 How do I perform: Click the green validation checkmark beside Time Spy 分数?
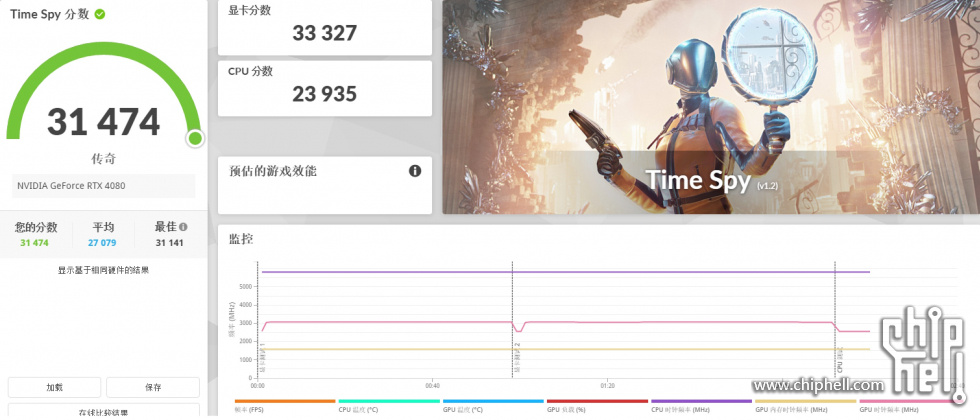99,14
